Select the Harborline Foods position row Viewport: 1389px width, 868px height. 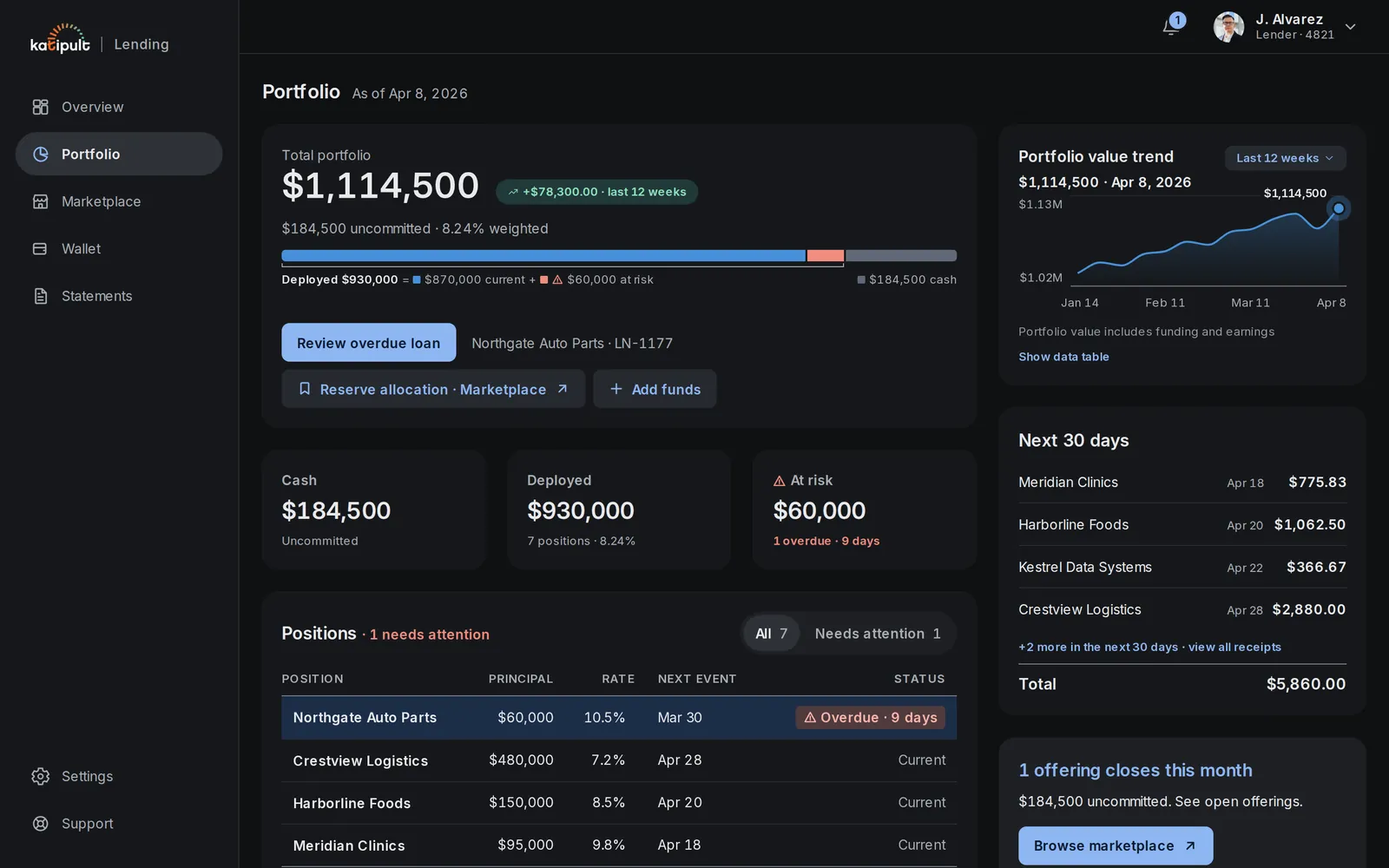click(619, 803)
